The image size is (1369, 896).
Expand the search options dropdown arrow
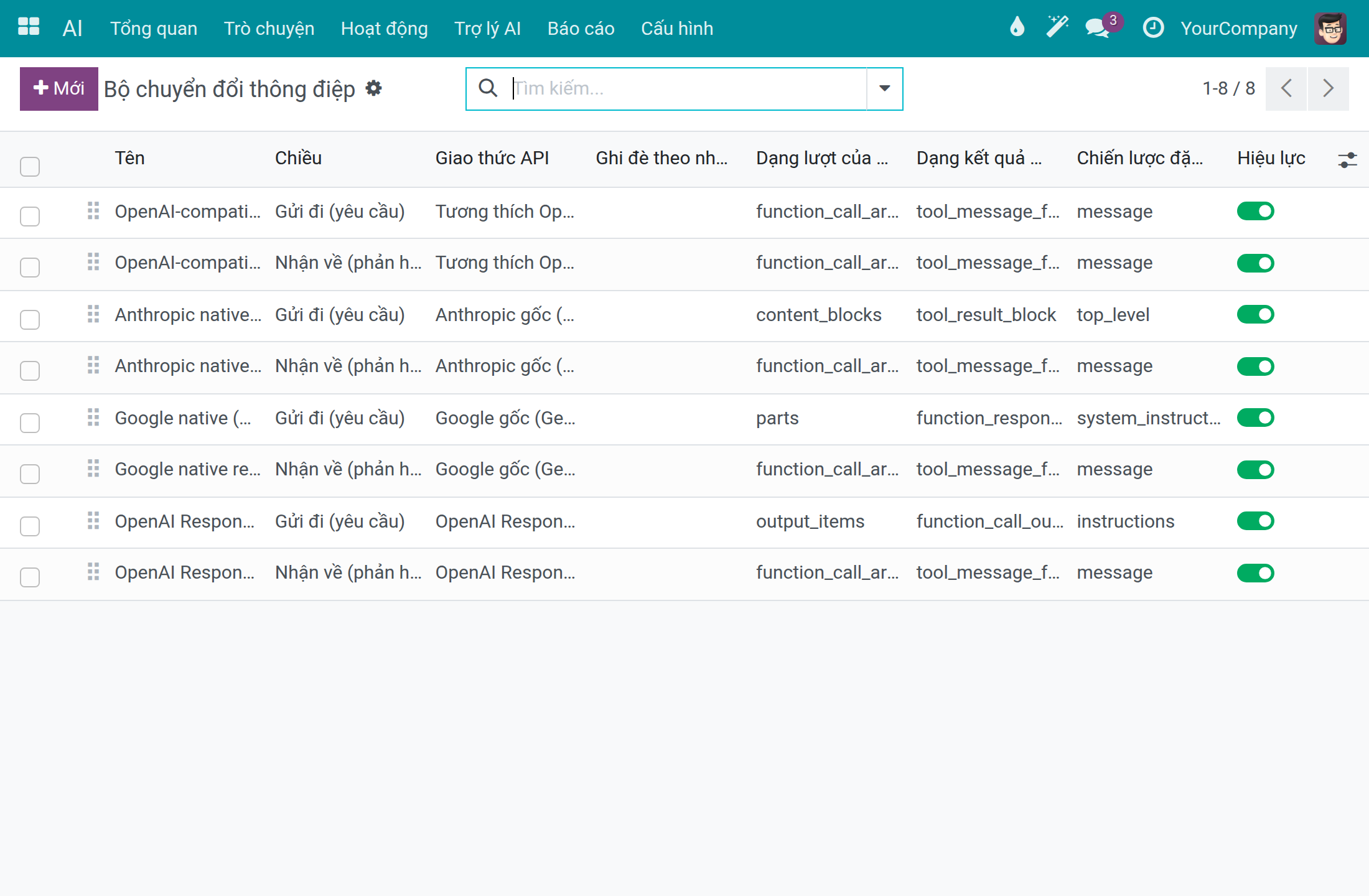884,88
